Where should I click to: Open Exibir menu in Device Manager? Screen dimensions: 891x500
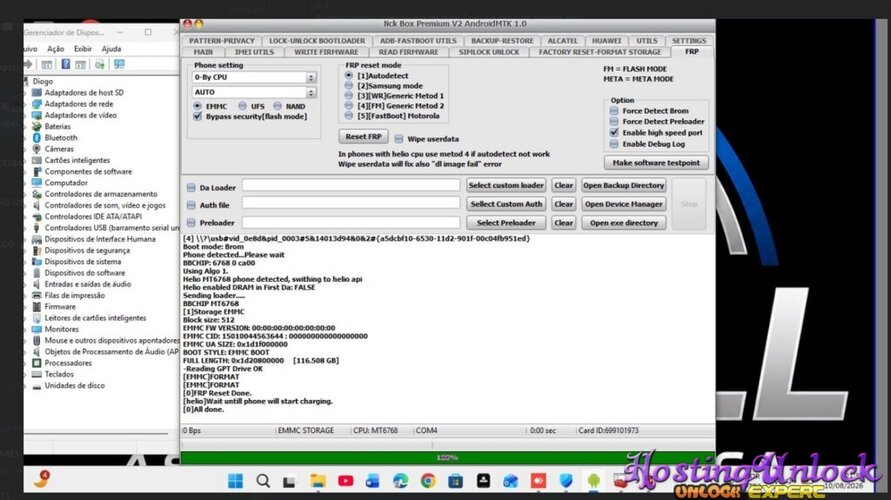coord(83,49)
